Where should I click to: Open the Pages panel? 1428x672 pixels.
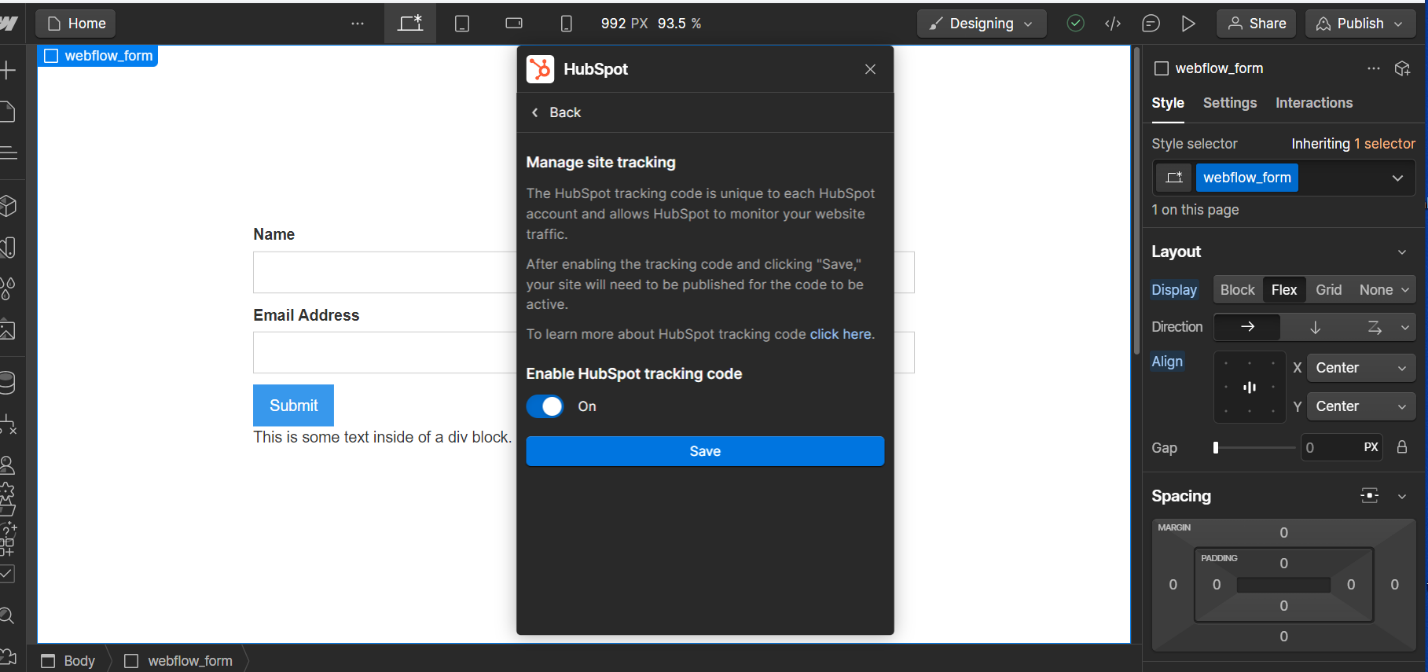(x=8, y=111)
